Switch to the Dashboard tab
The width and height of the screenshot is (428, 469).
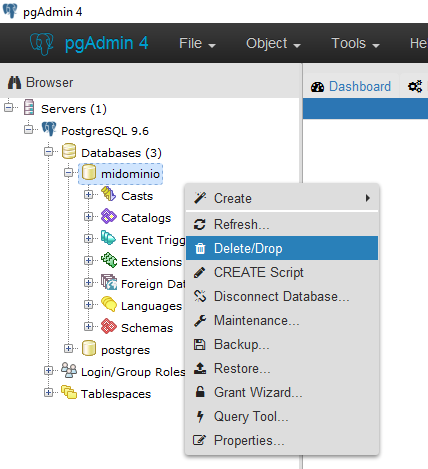351,86
